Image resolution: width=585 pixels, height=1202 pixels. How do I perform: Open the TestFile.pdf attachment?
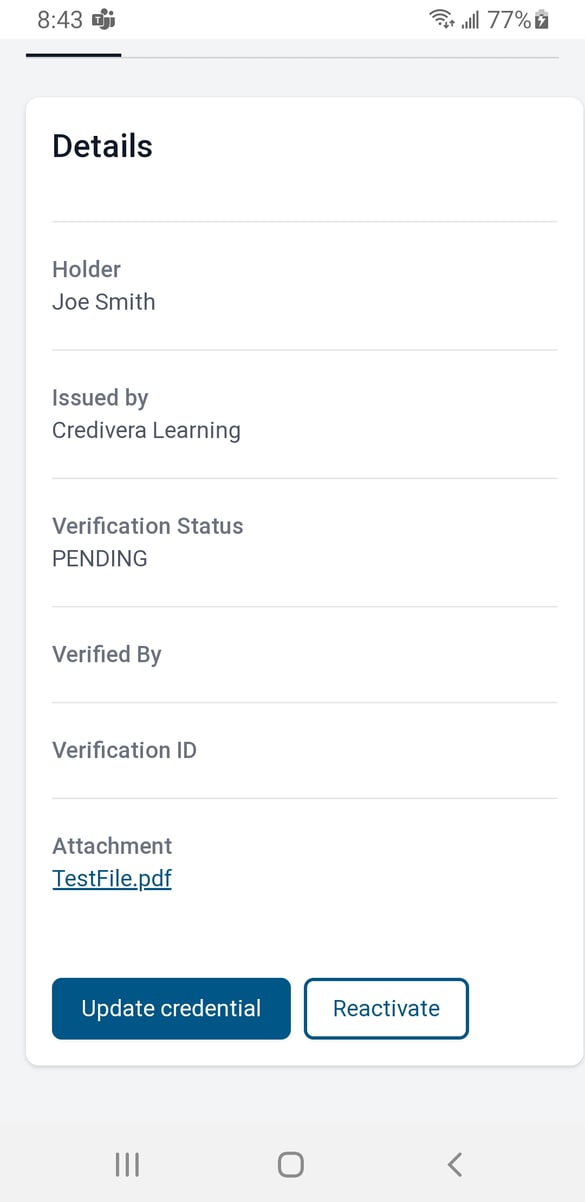[111, 878]
